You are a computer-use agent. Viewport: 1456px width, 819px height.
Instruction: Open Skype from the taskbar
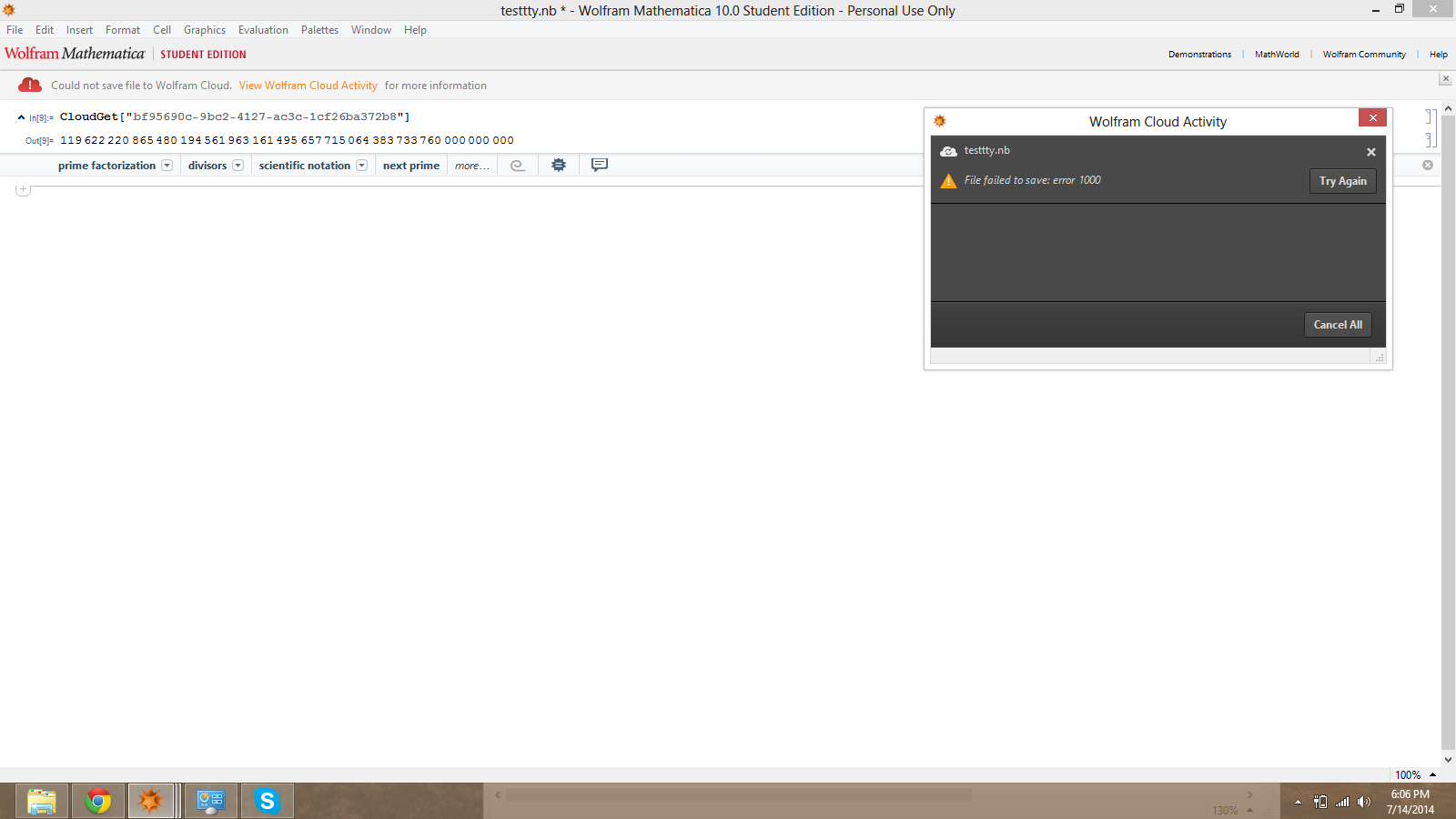(268, 801)
